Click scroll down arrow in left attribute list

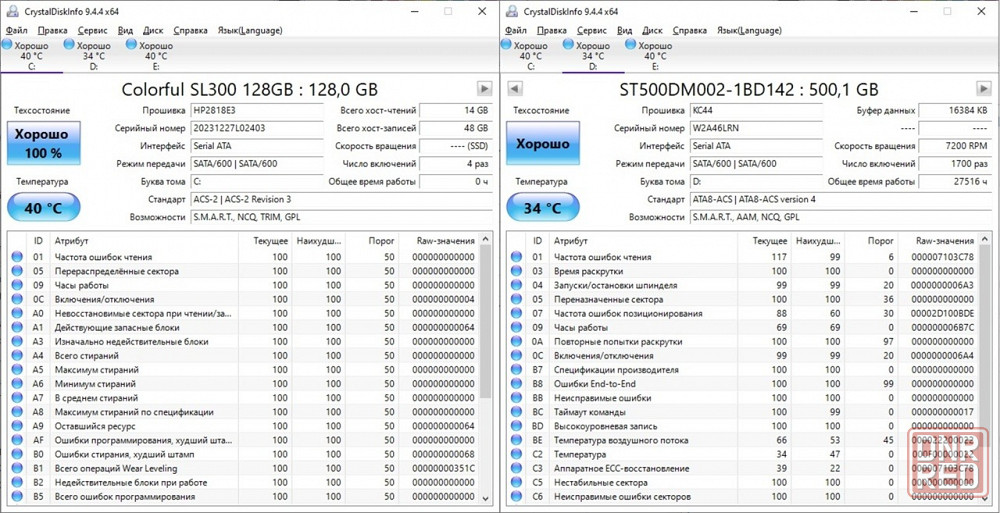tap(485, 498)
